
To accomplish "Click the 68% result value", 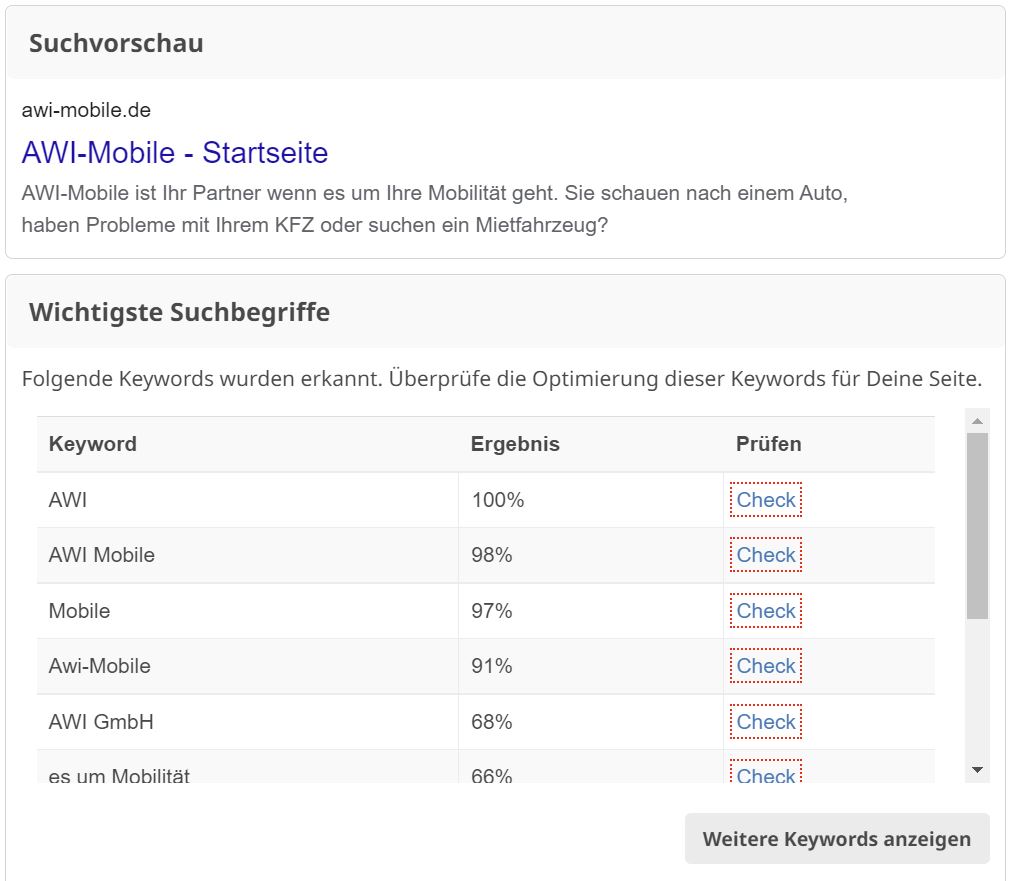I will [492, 722].
